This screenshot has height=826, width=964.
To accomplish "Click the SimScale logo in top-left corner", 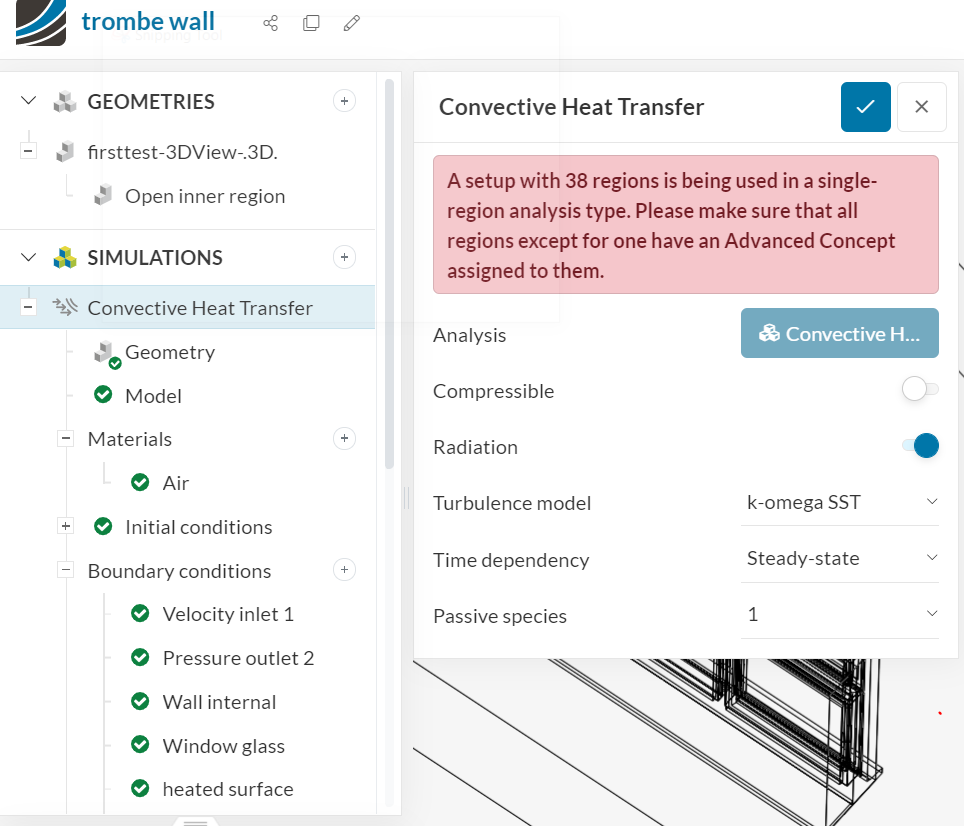I will [x=38, y=22].
